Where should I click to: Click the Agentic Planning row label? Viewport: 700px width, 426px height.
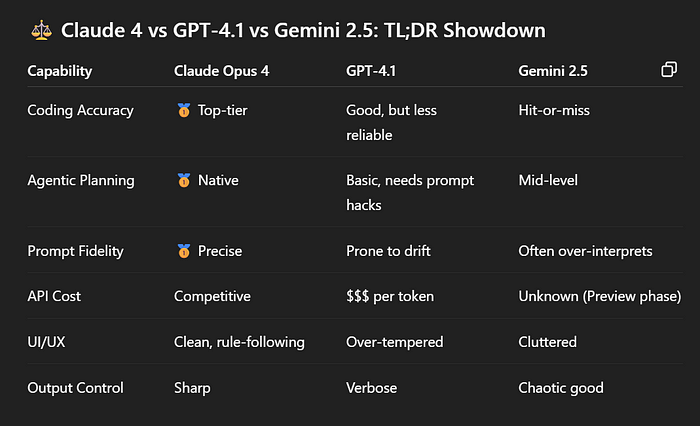click(x=81, y=180)
